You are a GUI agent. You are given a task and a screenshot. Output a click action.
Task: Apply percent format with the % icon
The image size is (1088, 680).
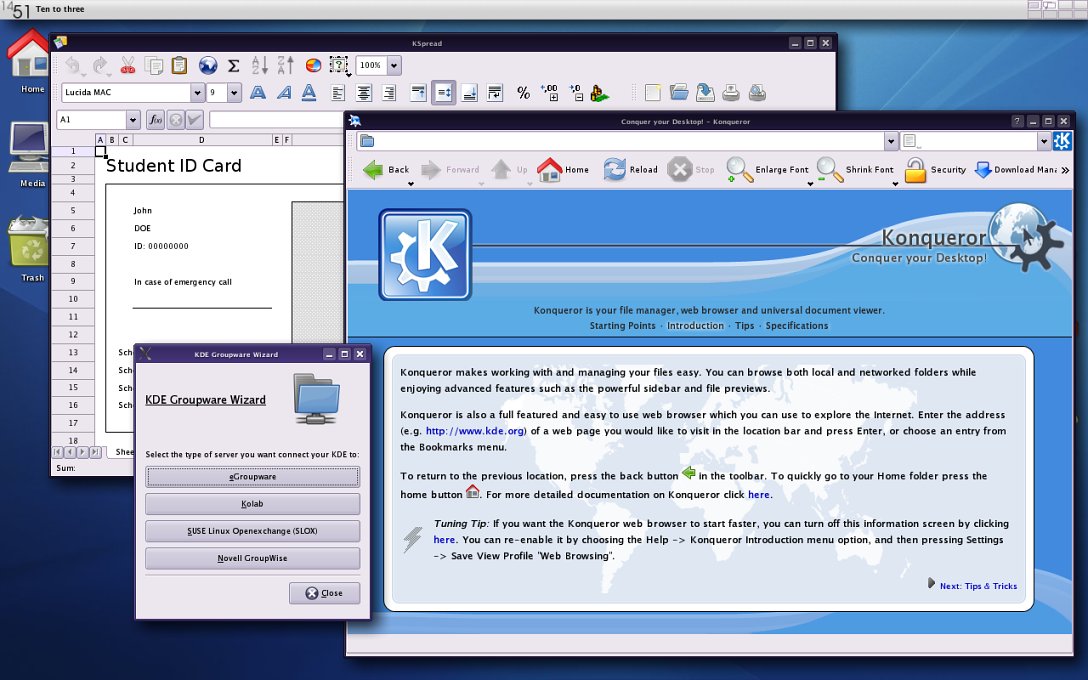524,92
